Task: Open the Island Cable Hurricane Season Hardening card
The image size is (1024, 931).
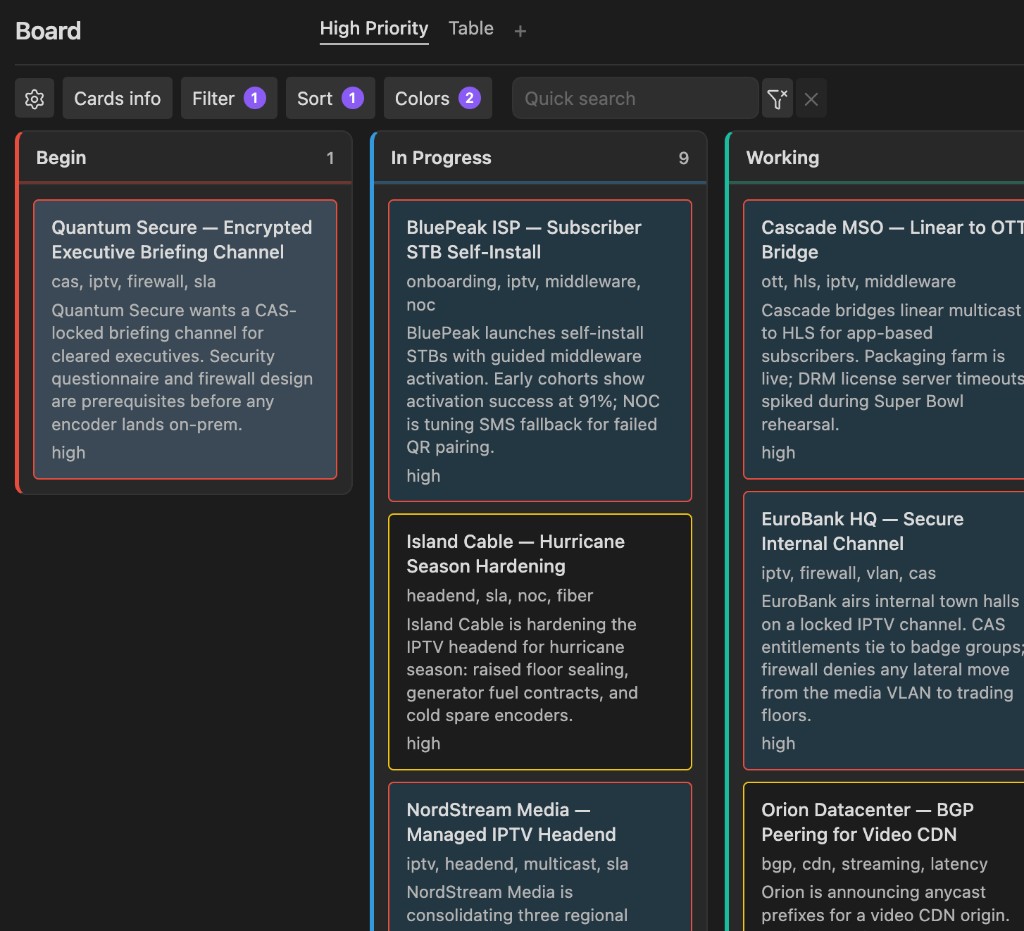Action: 540,642
